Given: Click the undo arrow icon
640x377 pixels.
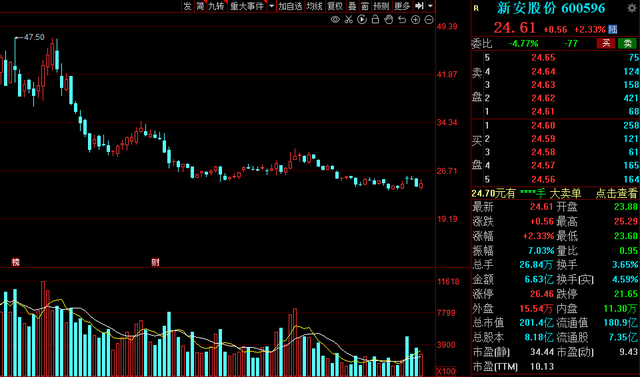Looking at the screenshot, I should coord(402,19).
